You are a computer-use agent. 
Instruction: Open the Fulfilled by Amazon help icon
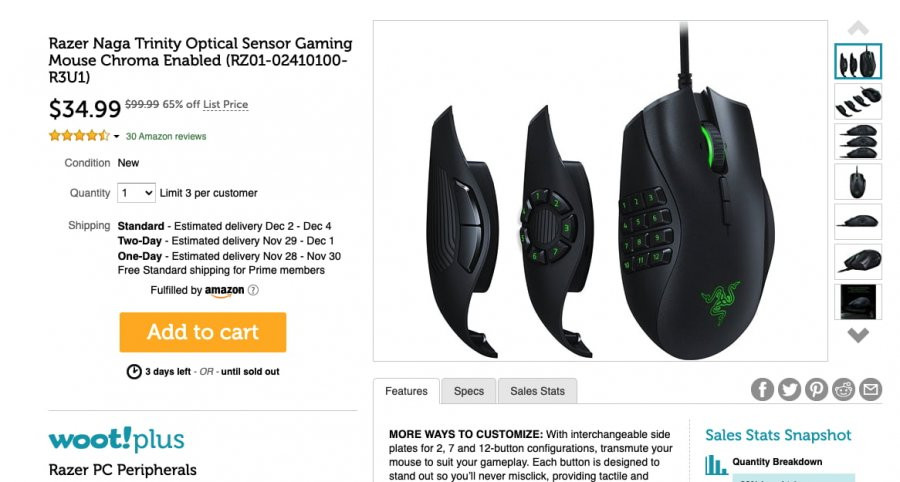click(x=253, y=290)
